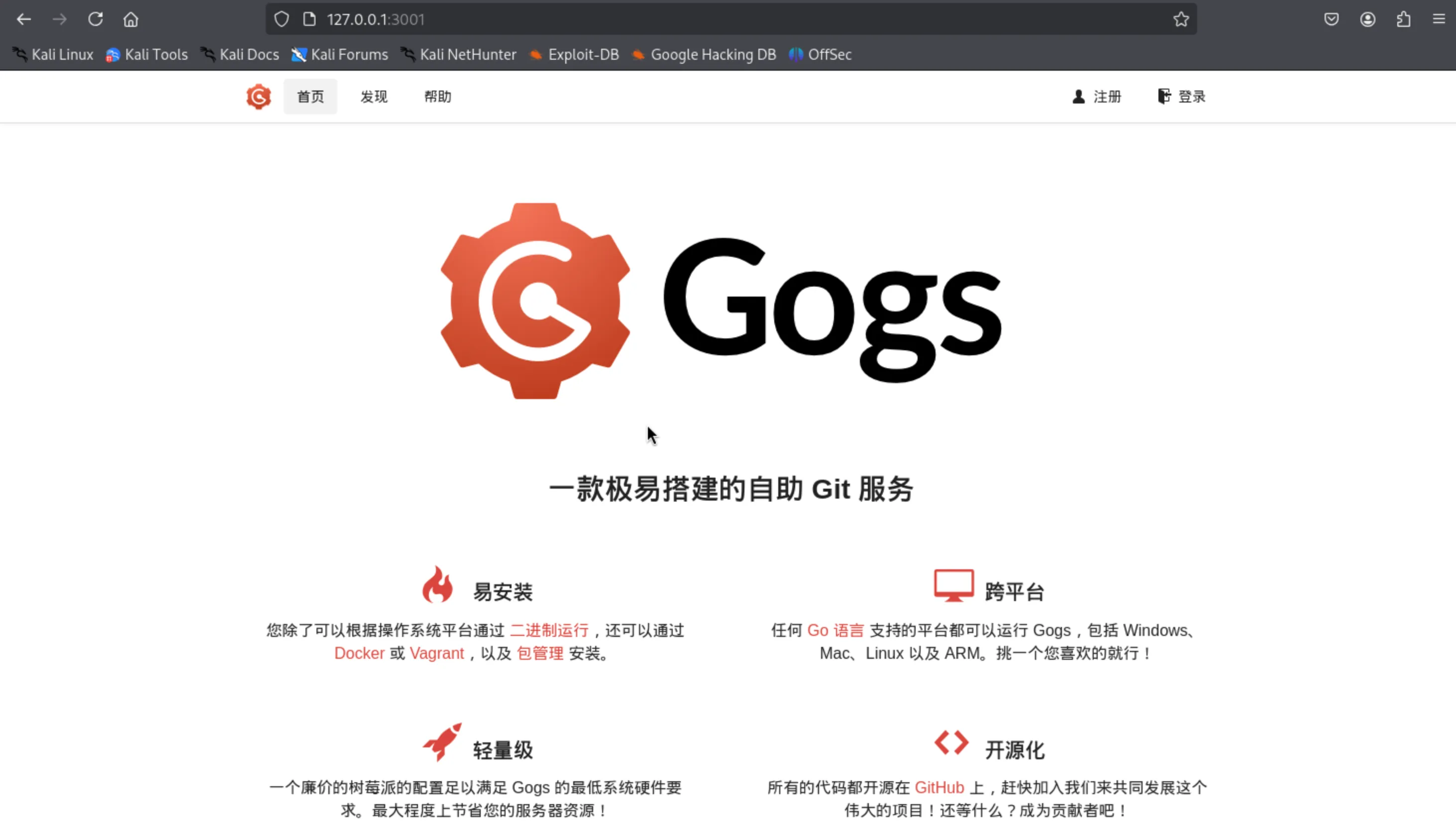This screenshot has width=1456, height=830.
Task: Open the Pocket save icon
Action: (x=1331, y=19)
